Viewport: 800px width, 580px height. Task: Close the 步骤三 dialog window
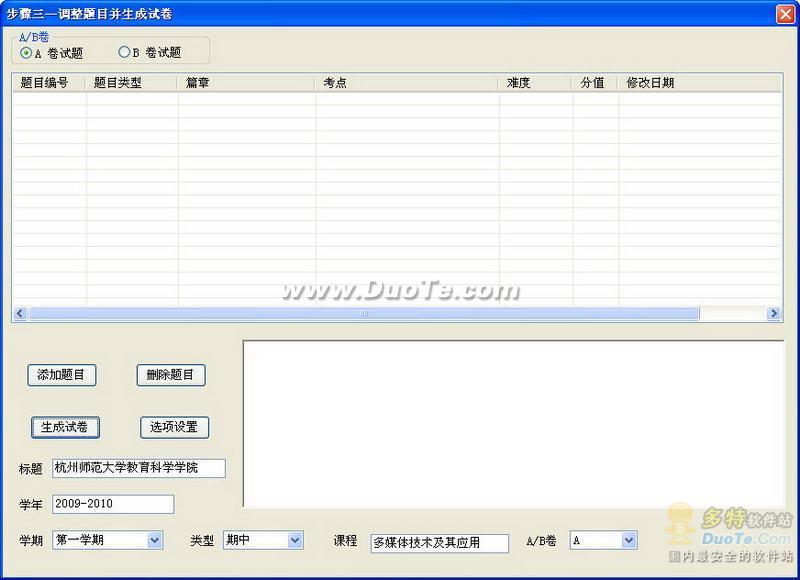point(785,14)
